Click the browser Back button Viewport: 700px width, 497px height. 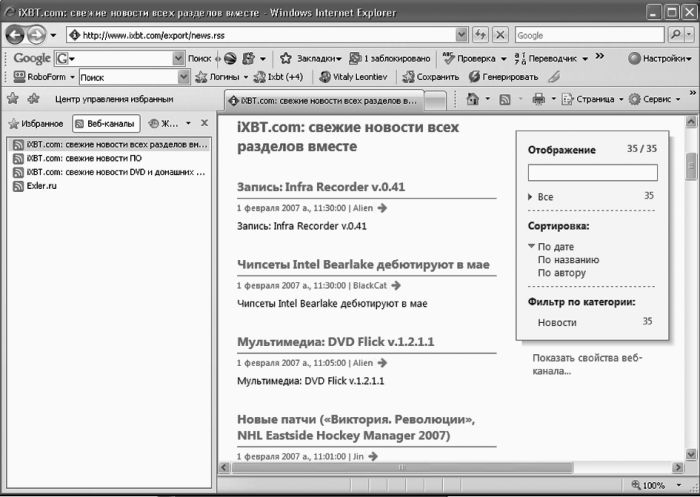click(x=17, y=35)
